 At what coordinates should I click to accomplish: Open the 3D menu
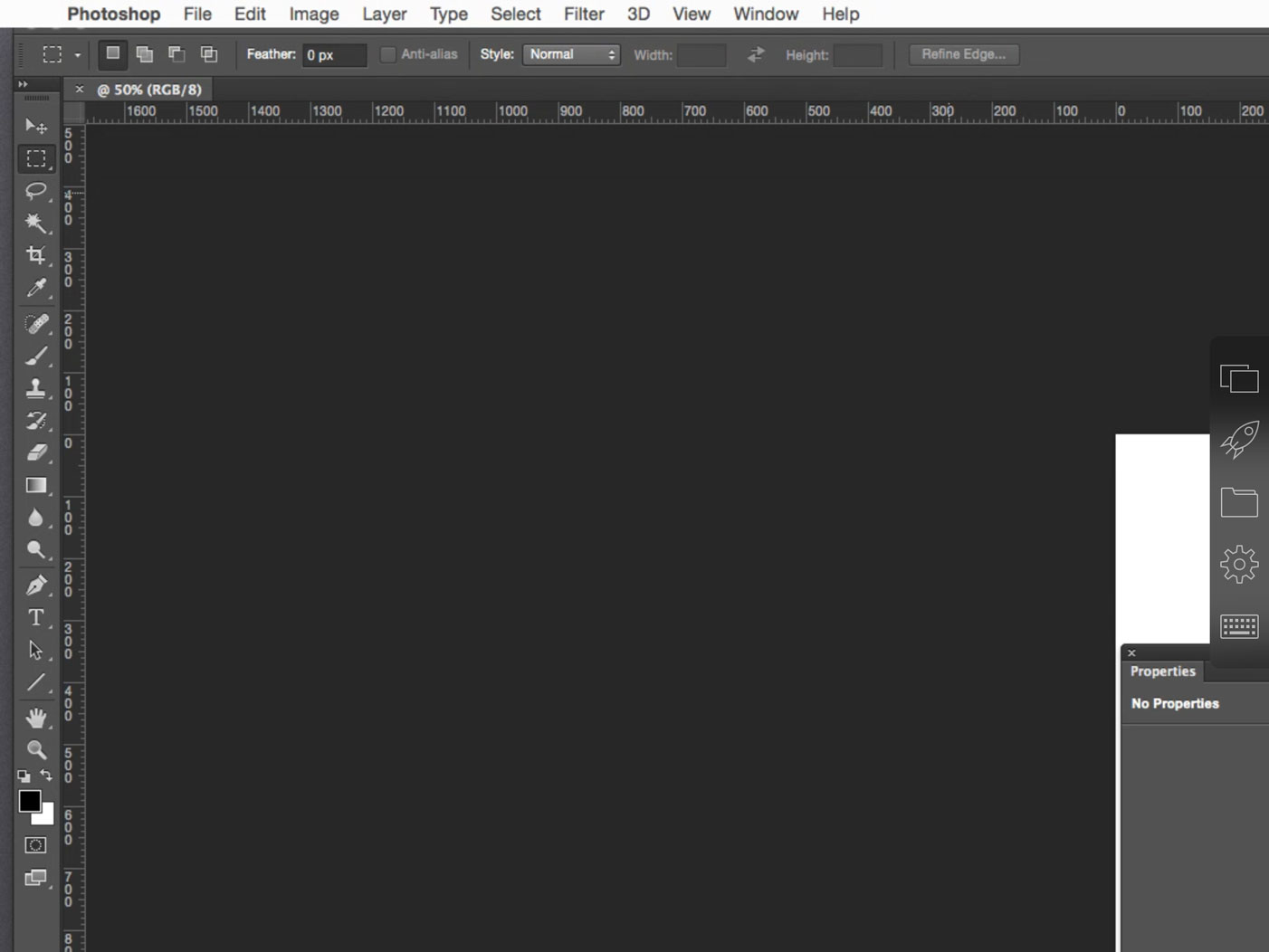click(x=639, y=14)
